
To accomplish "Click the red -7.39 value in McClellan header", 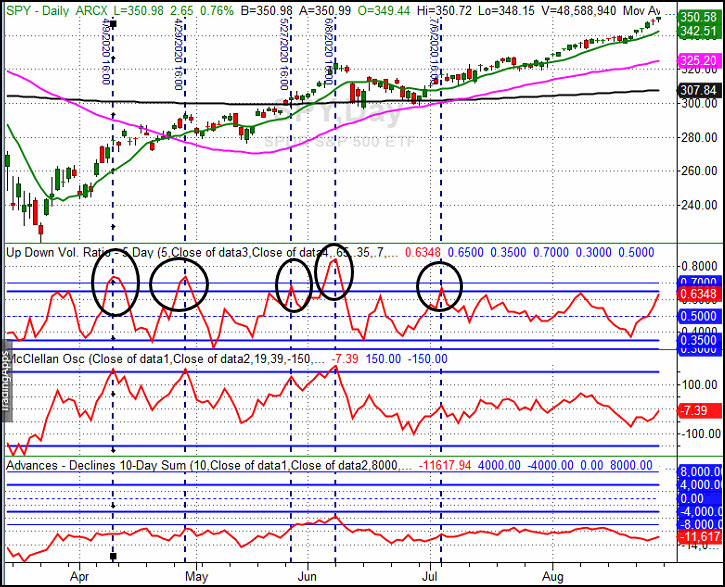I will click(345, 359).
